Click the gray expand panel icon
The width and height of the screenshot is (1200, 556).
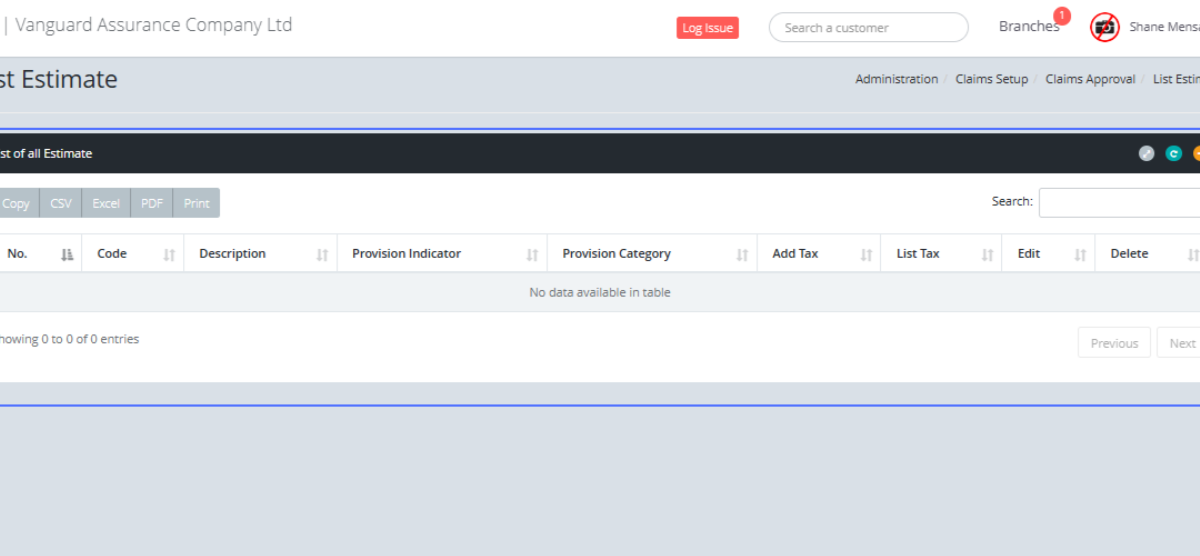1146,154
